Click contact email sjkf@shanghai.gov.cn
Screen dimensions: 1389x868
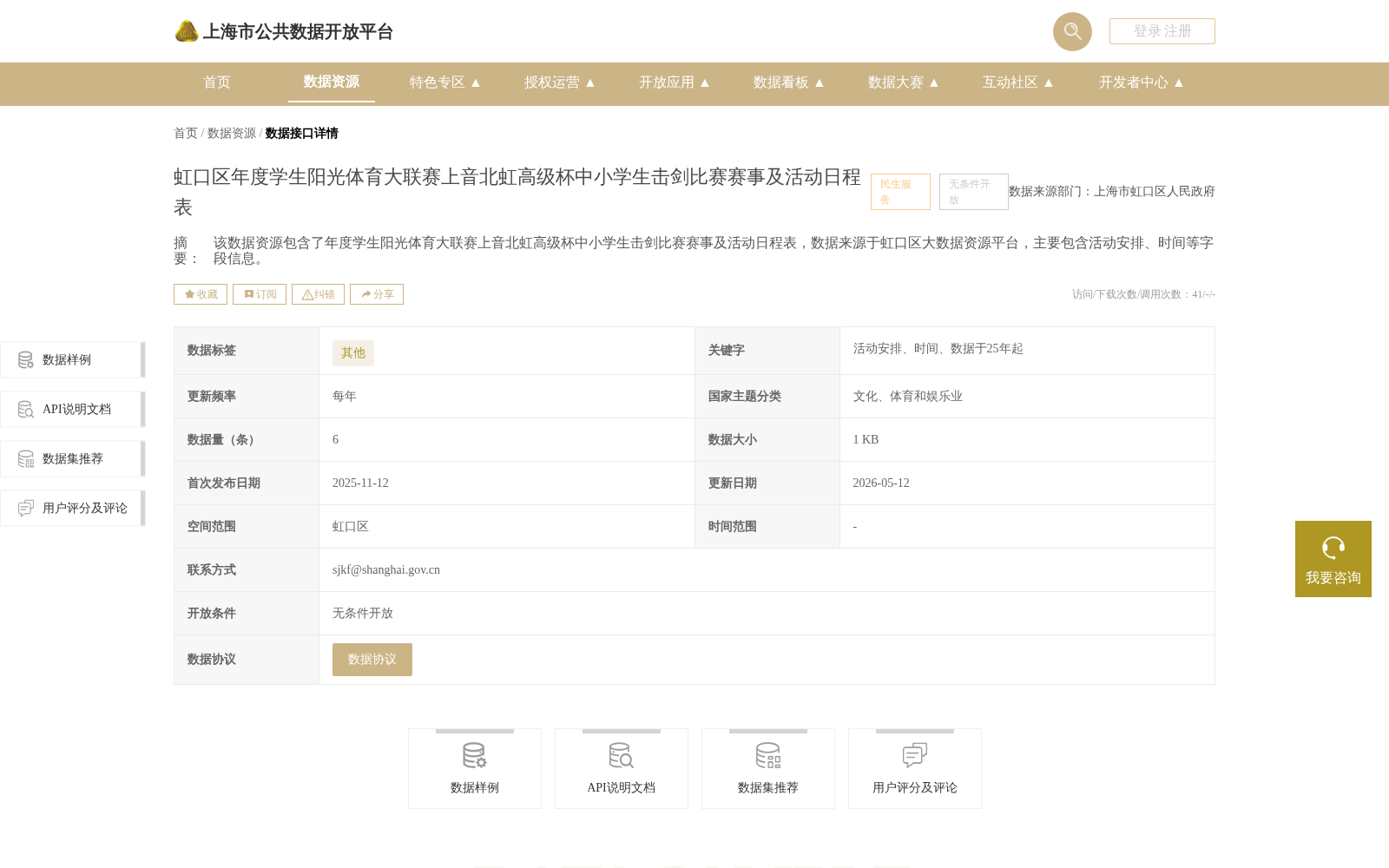386,570
